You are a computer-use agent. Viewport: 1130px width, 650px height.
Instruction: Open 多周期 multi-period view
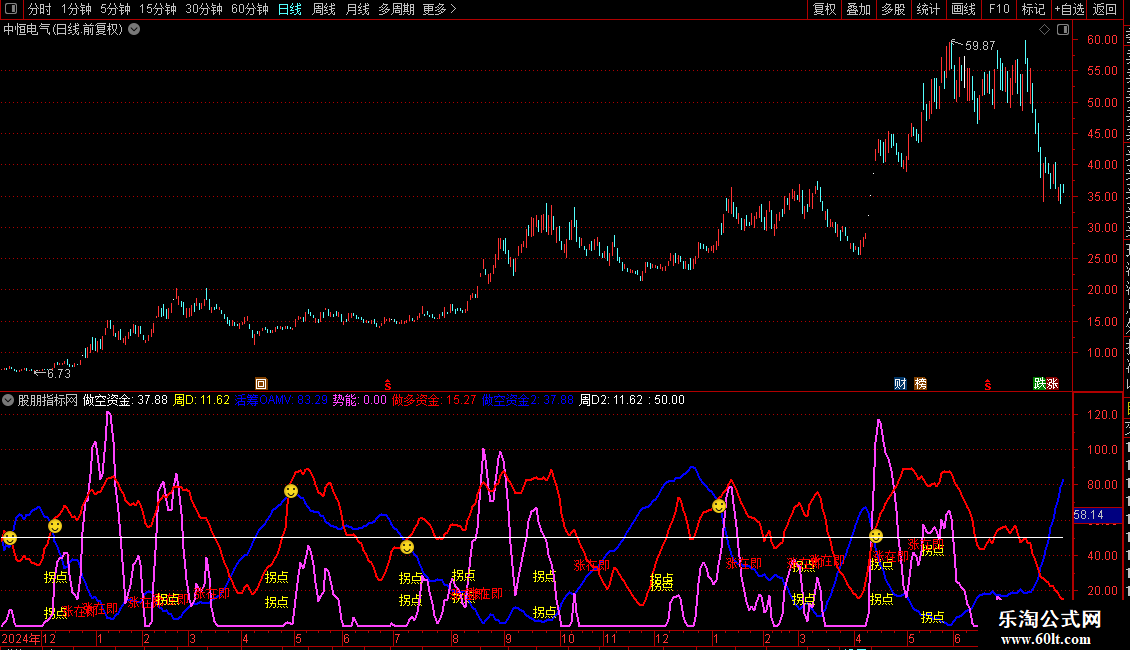click(x=396, y=9)
